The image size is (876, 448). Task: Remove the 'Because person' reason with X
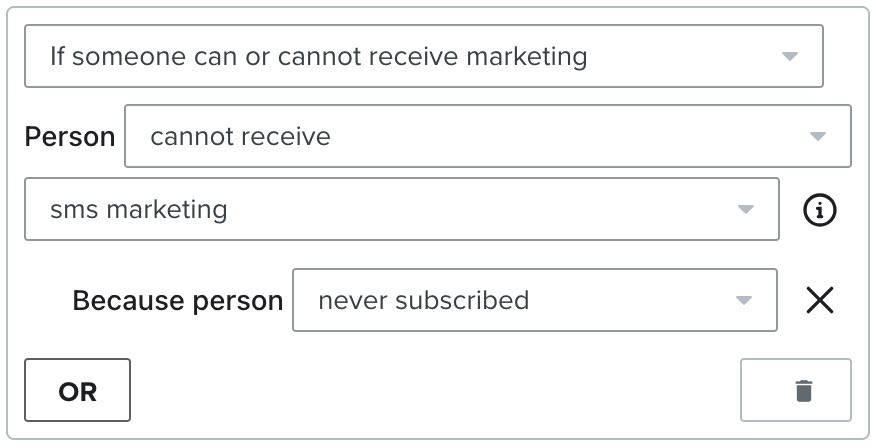(x=820, y=300)
